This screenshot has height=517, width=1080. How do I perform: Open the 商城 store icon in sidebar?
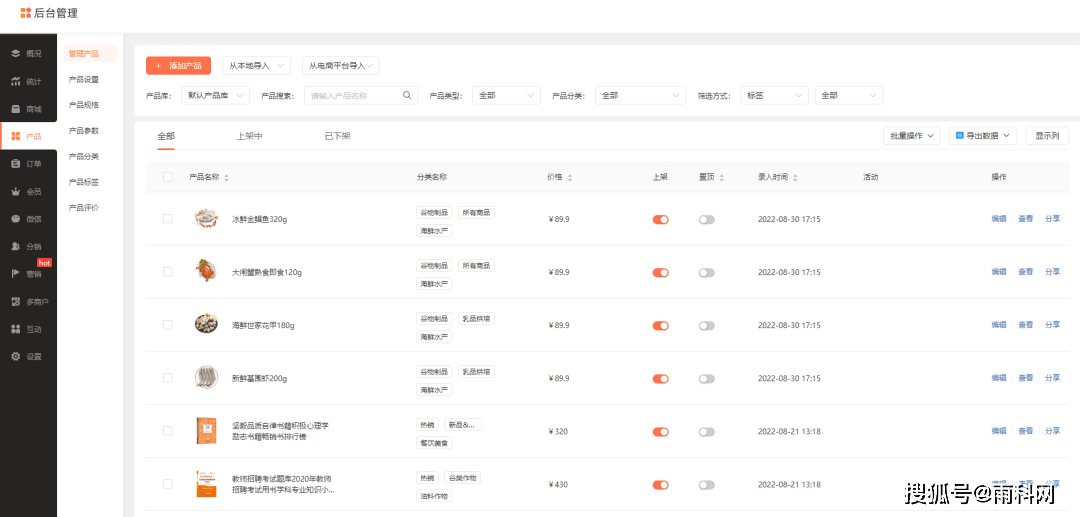pyautogui.click(x=16, y=108)
